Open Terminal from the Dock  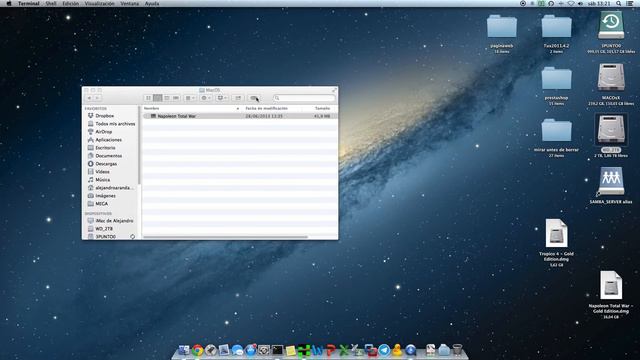[277, 350]
